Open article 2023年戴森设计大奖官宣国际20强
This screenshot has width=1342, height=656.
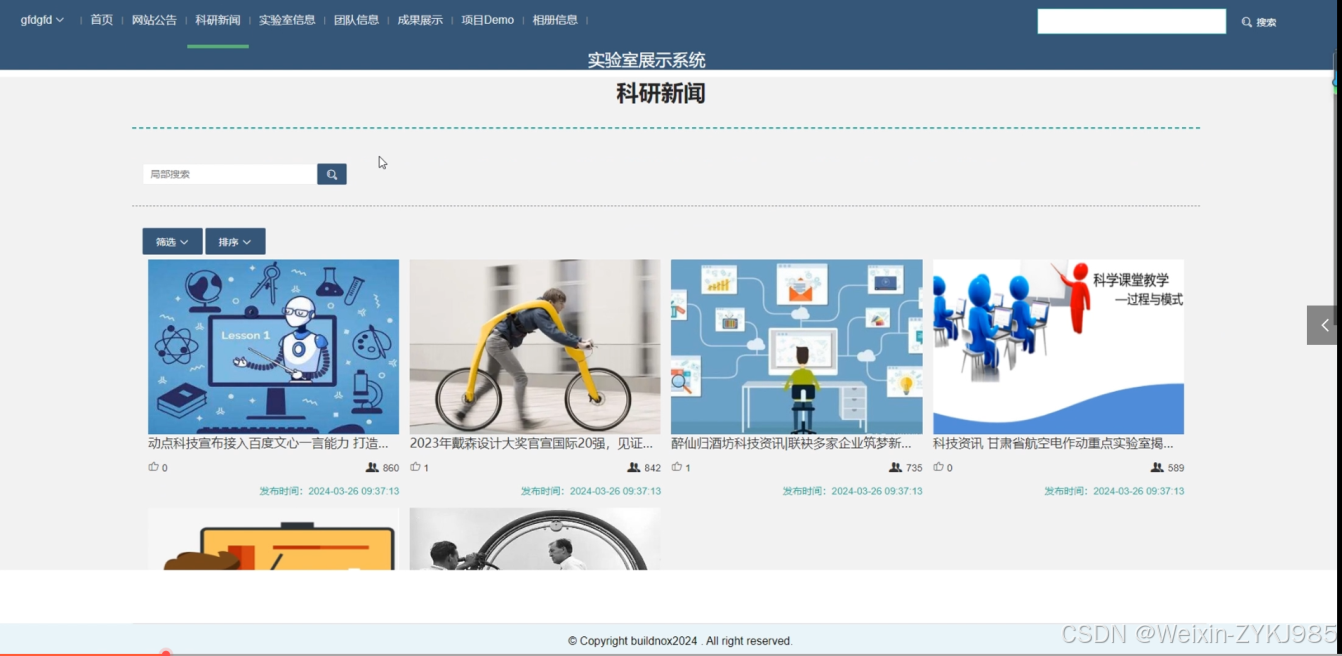(x=531, y=443)
